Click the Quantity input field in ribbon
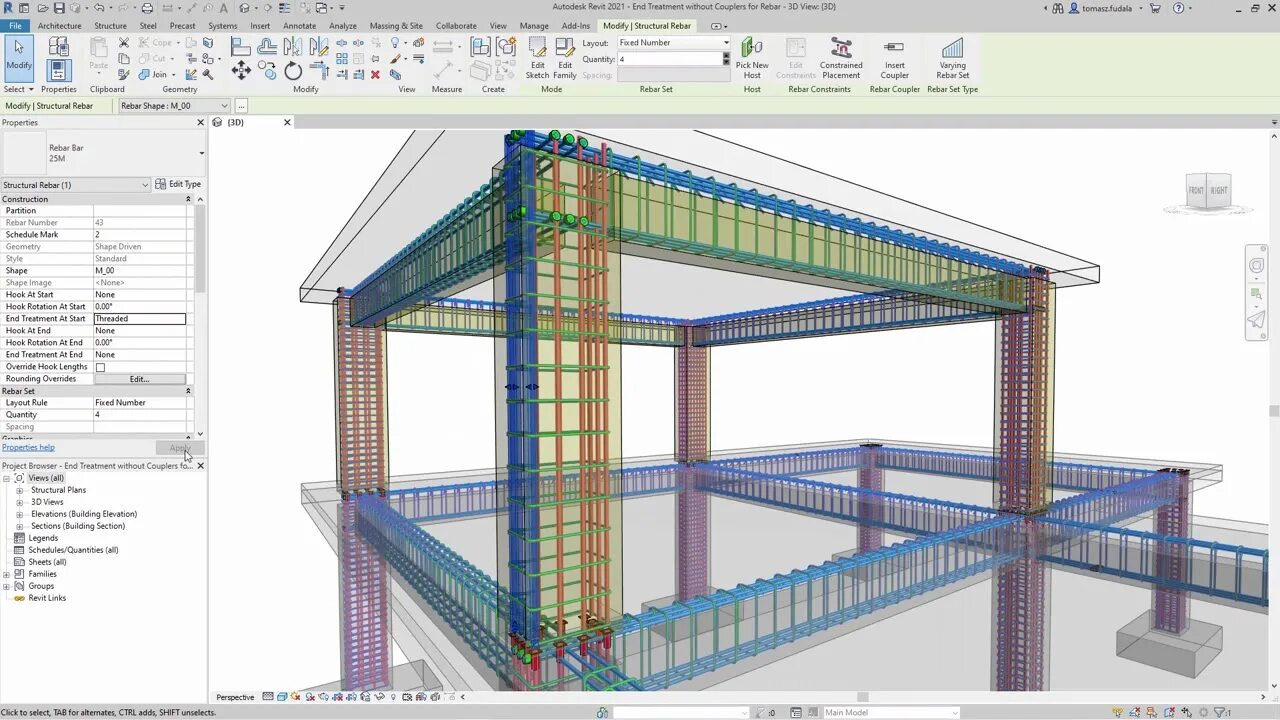Screen dimensions: 1280x720 [x=670, y=59]
